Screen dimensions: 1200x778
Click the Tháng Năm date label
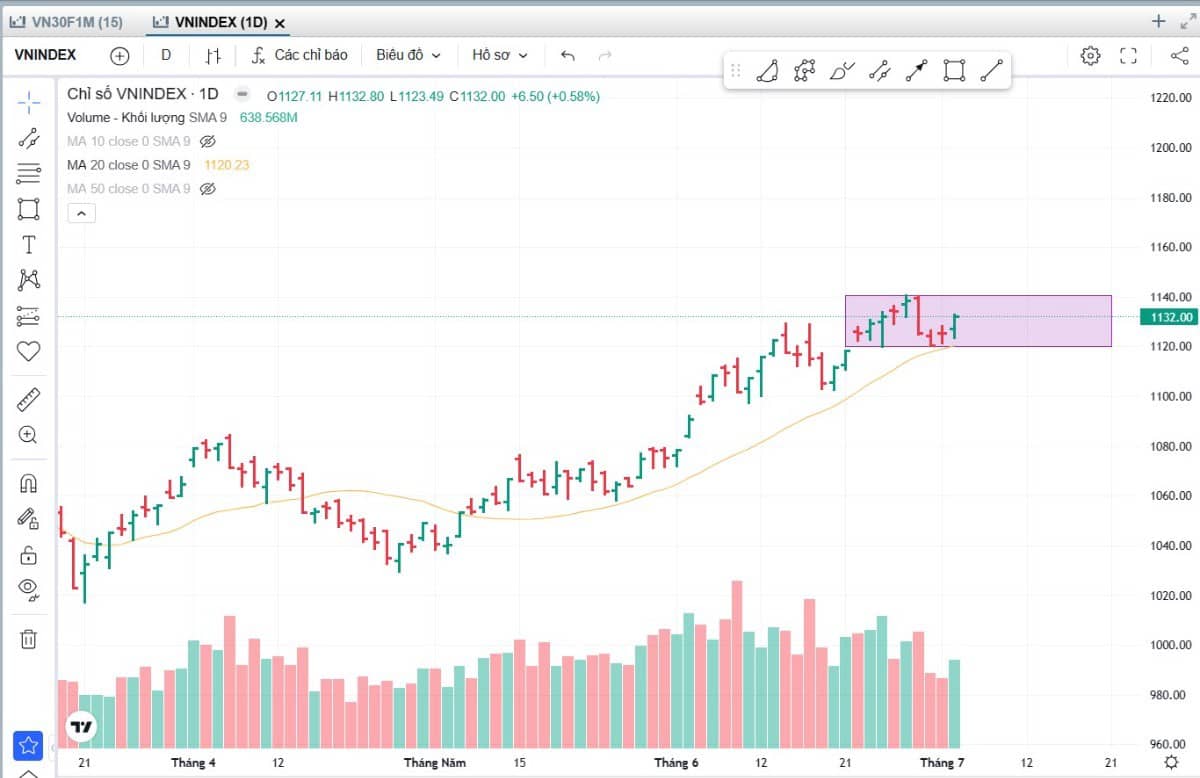tap(434, 763)
